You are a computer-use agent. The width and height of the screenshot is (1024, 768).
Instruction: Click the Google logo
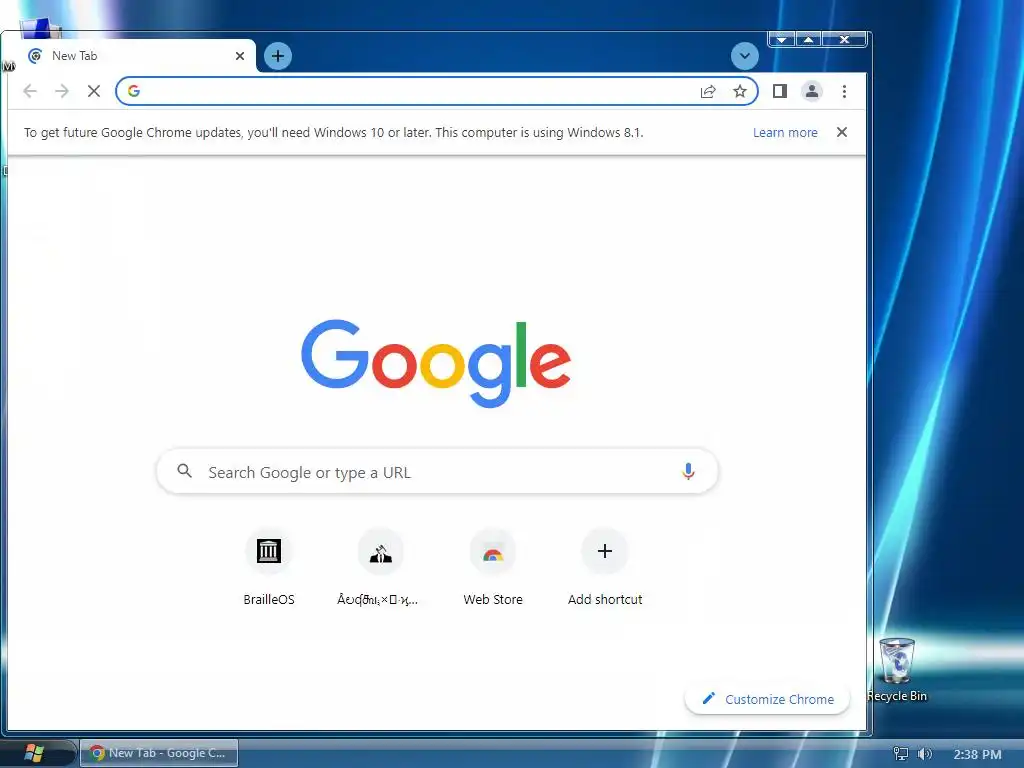pyautogui.click(x=436, y=363)
